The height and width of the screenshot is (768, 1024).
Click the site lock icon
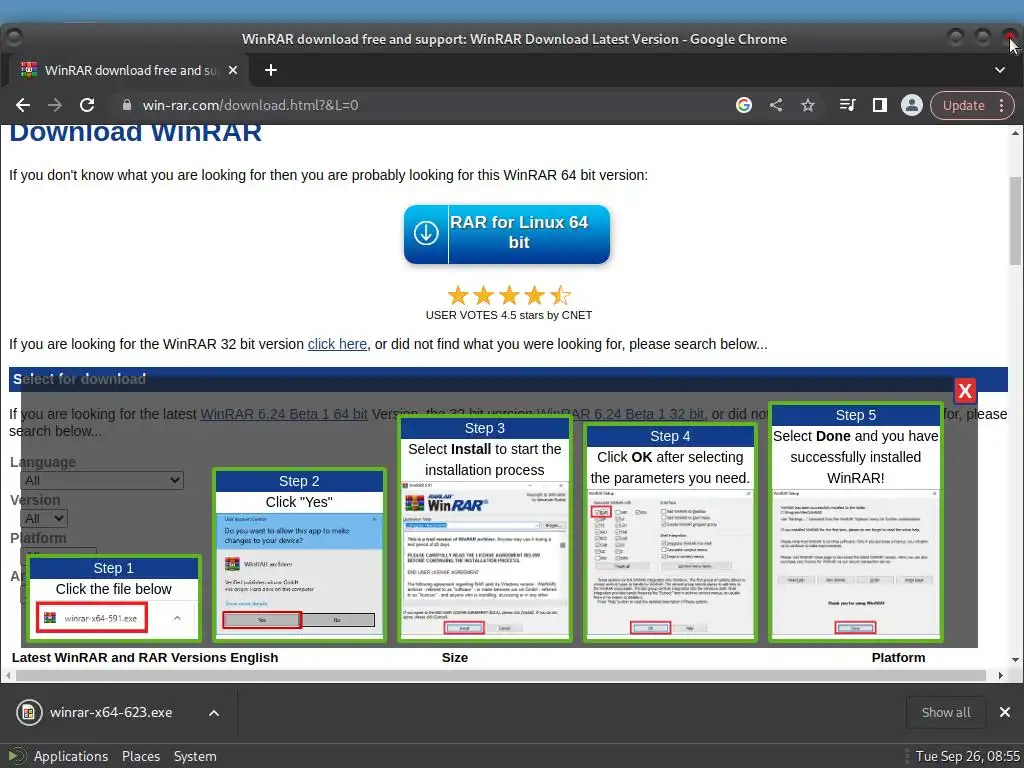127,105
